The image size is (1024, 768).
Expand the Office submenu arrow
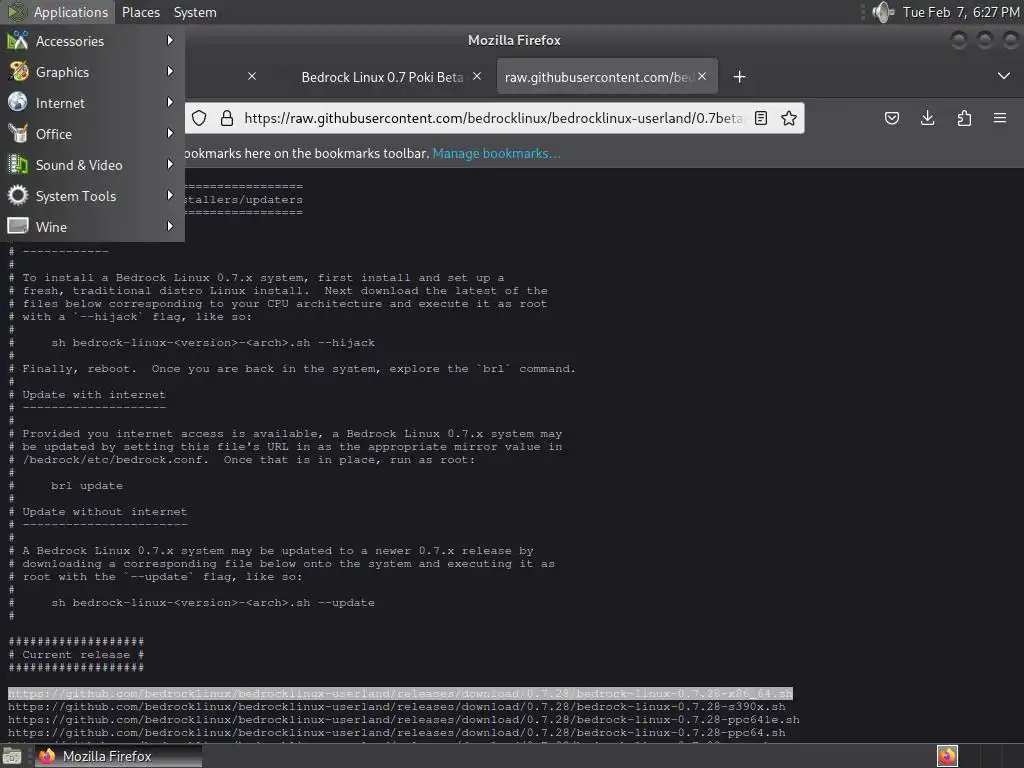click(170, 133)
